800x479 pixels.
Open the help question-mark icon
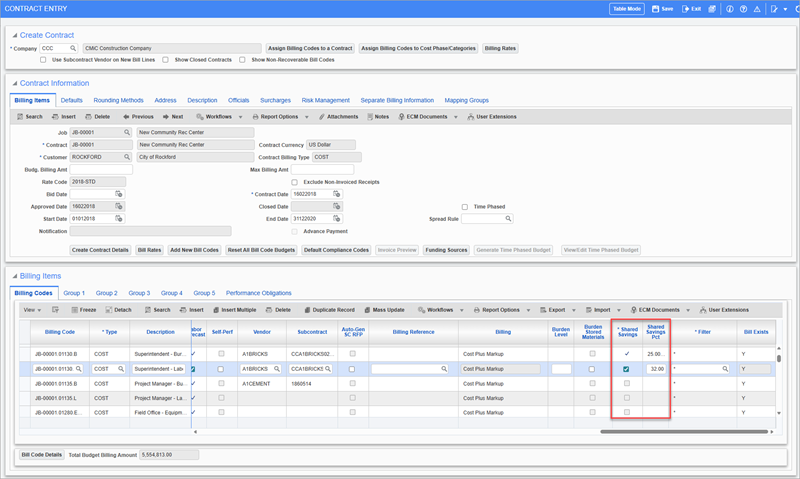(x=743, y=9)
